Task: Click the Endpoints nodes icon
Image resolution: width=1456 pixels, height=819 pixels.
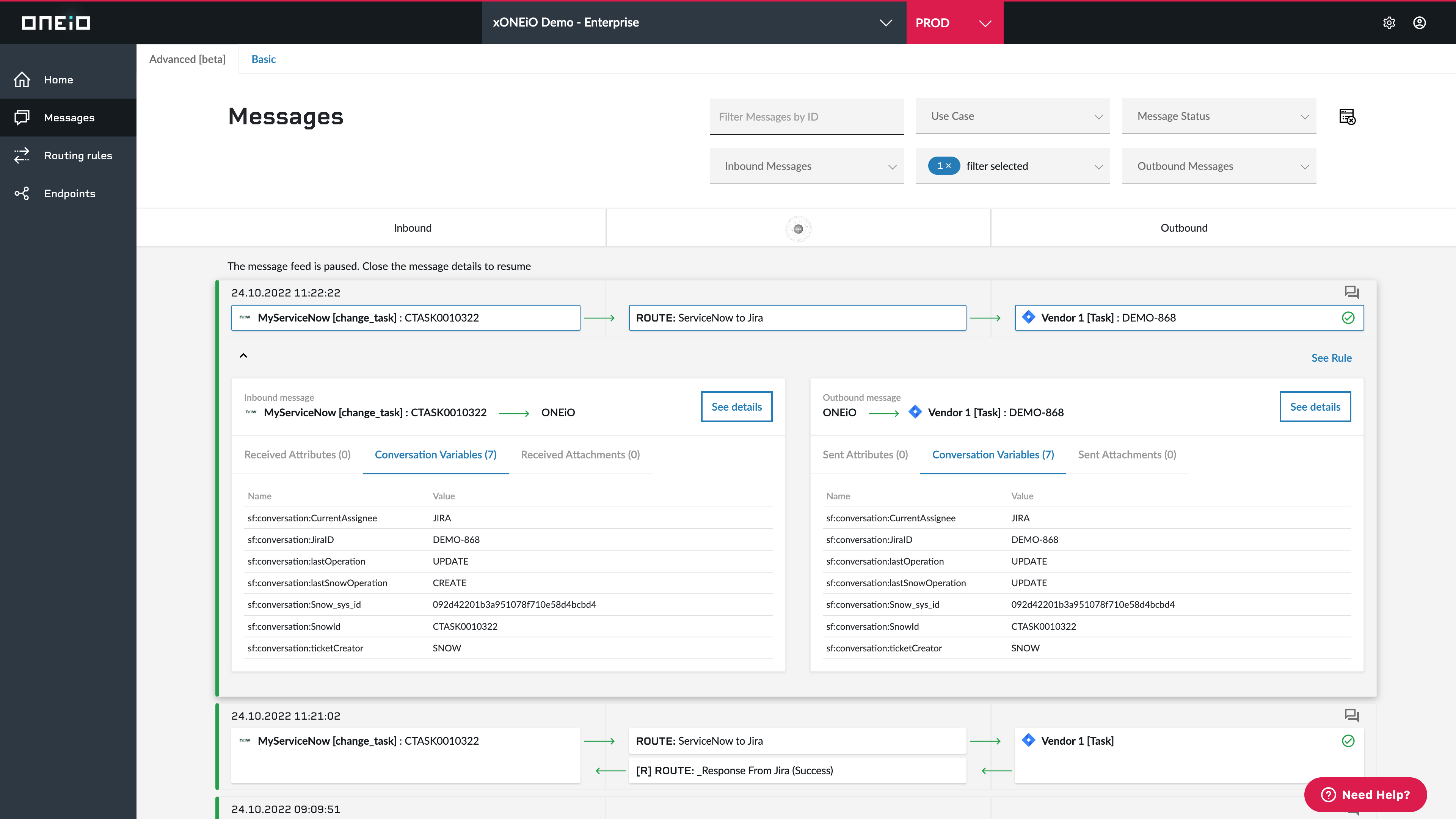Action: coord(22,193)
